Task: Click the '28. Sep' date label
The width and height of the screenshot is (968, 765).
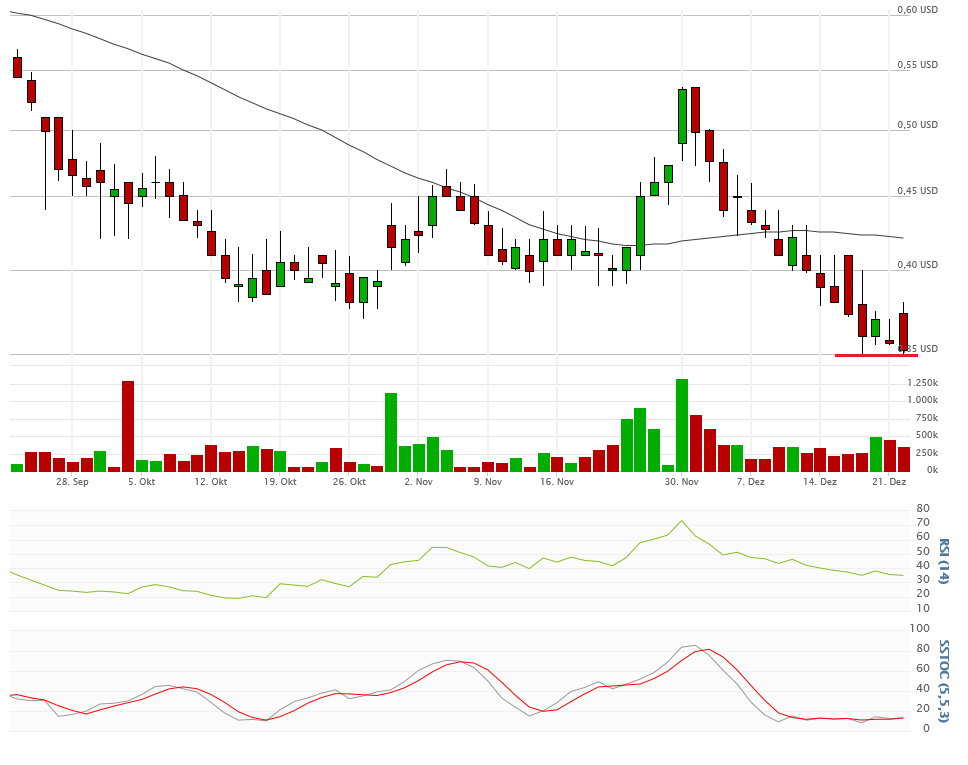Action: coord(72,482)
